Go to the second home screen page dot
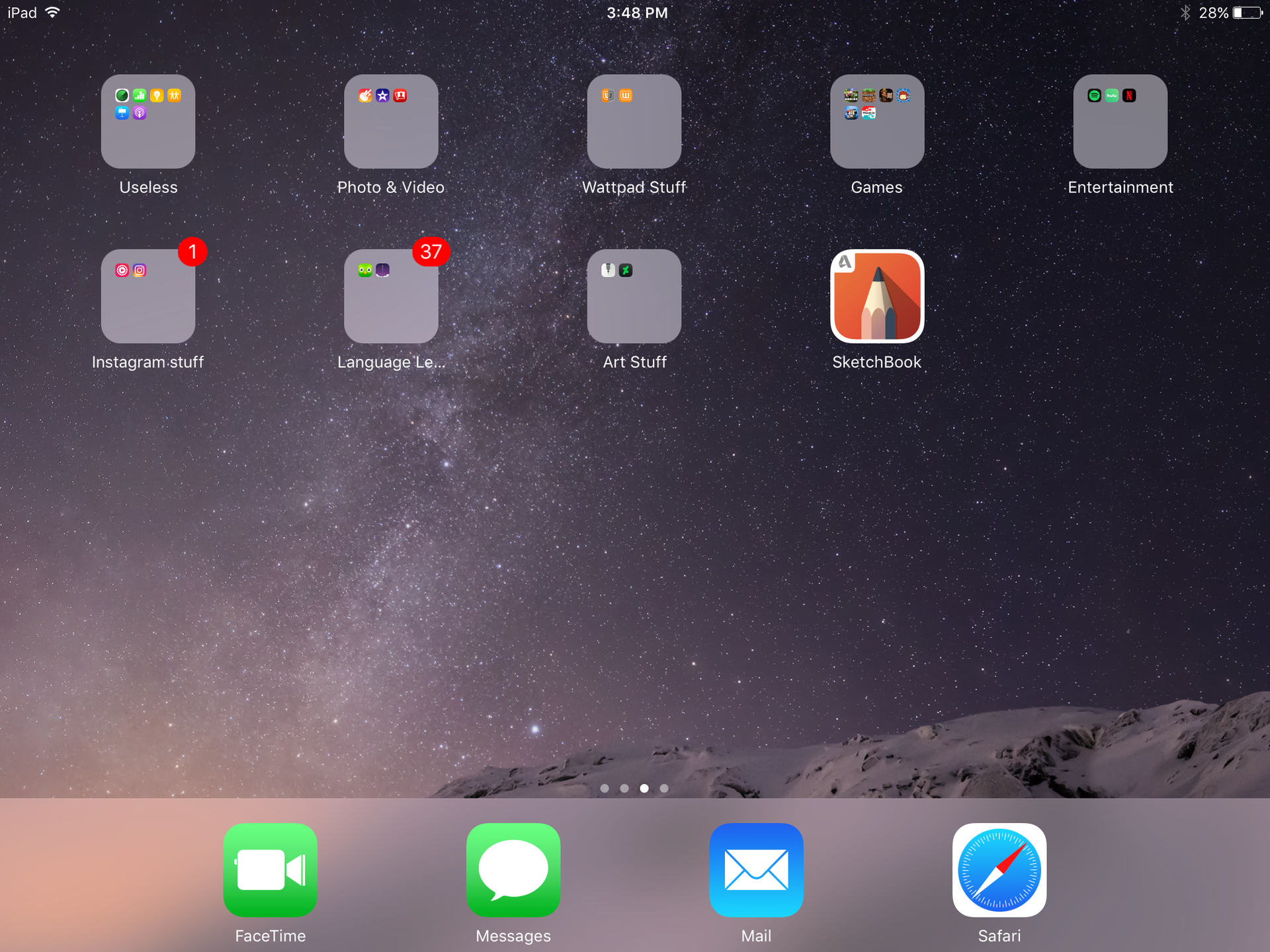This screenshot has width=1270, height=952. pyautogui.click(x=624, y=788)
